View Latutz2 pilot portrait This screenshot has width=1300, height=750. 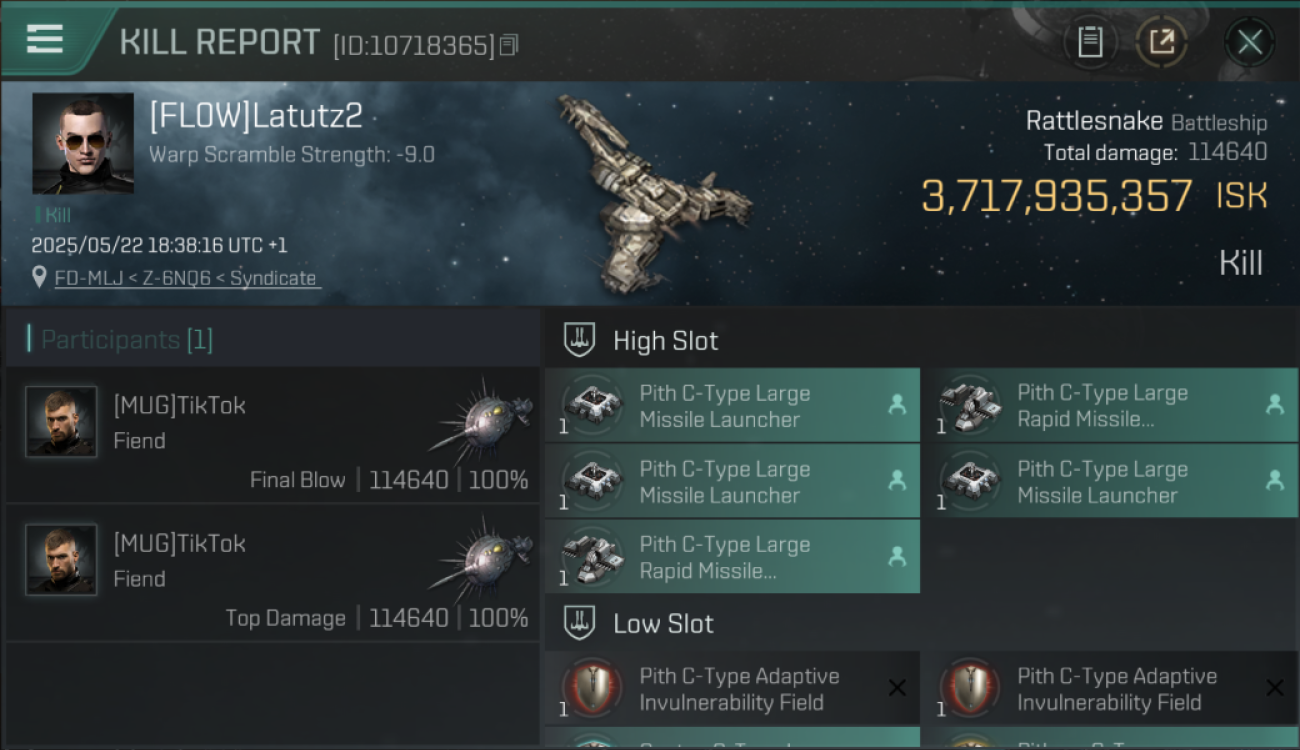tap(83, 143)
